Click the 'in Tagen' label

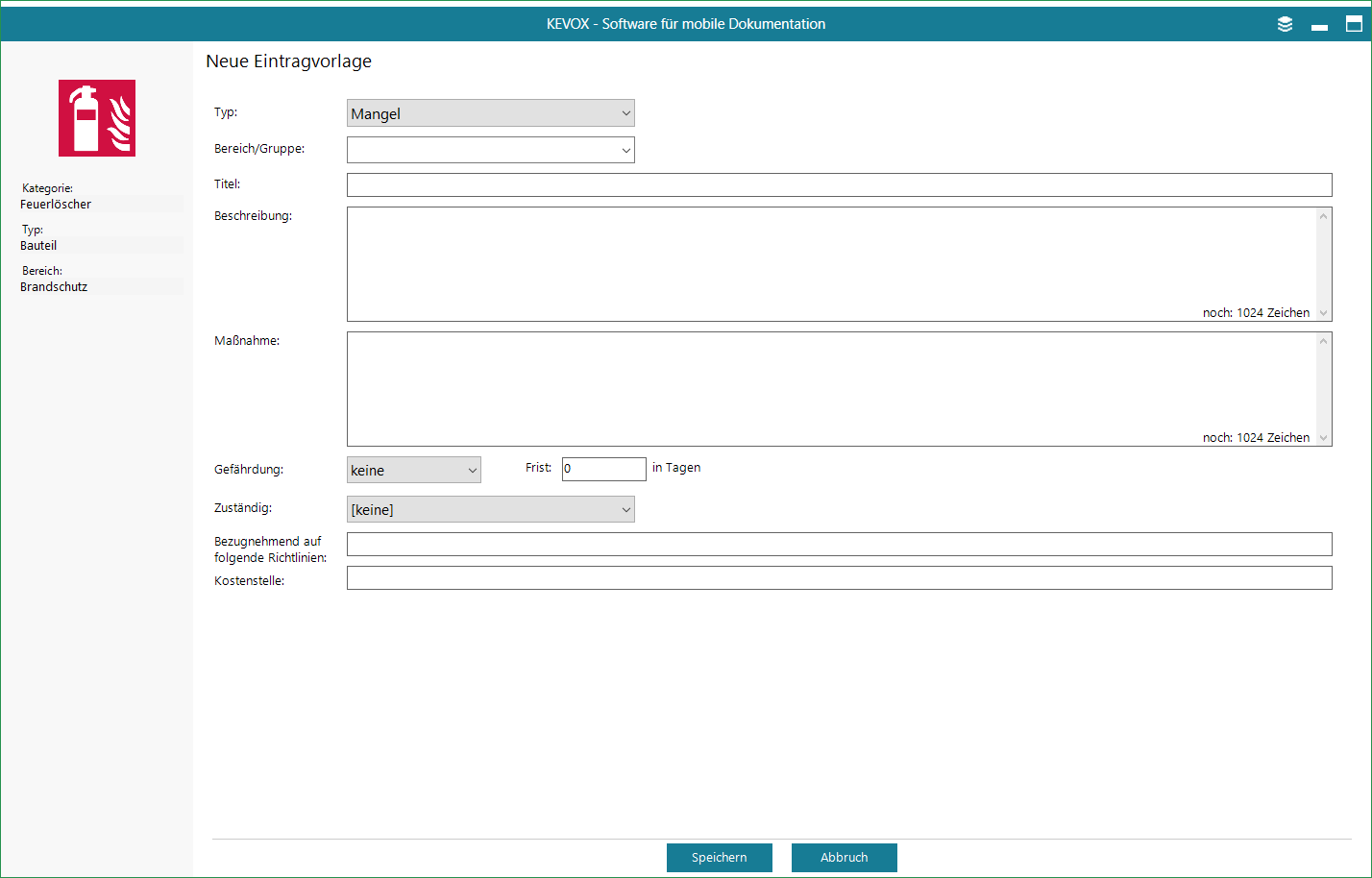point(676,468)
